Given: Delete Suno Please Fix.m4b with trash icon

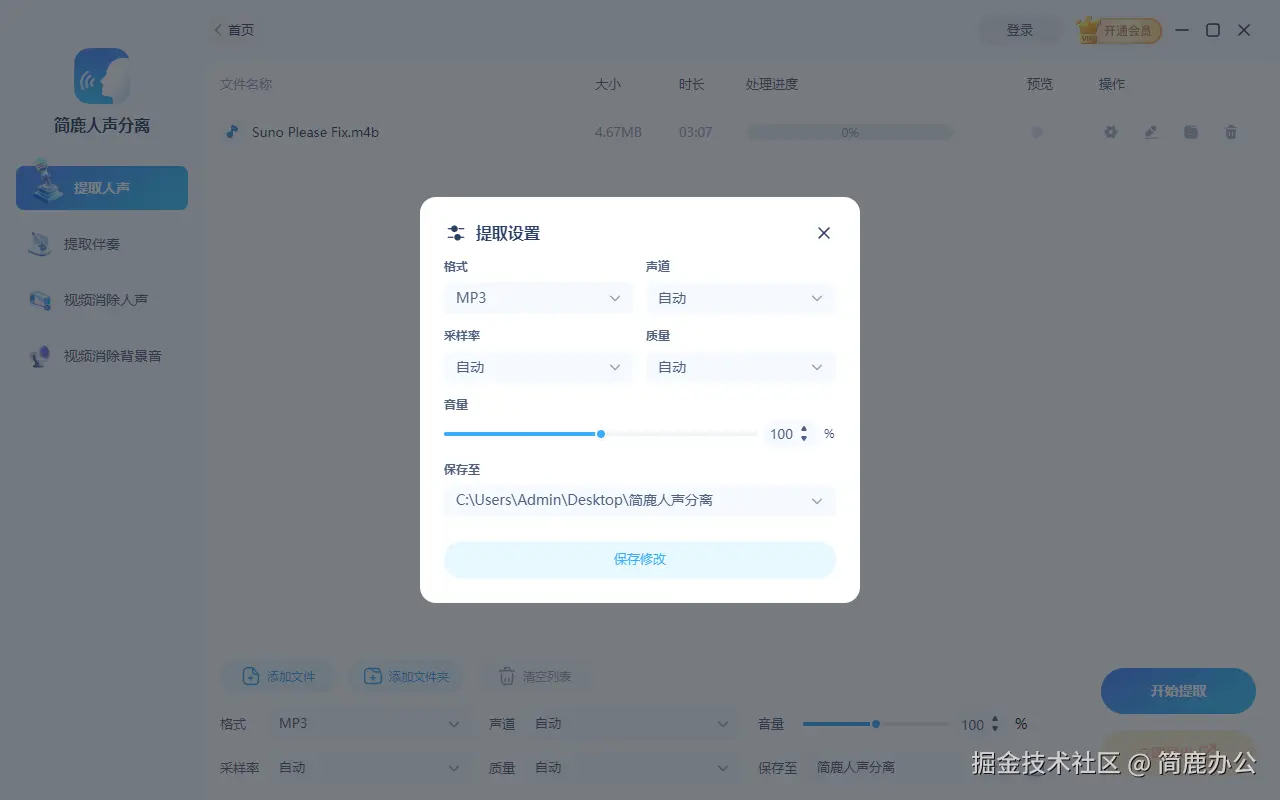Looking at the screenshot, I should (x=1230, y=131).
